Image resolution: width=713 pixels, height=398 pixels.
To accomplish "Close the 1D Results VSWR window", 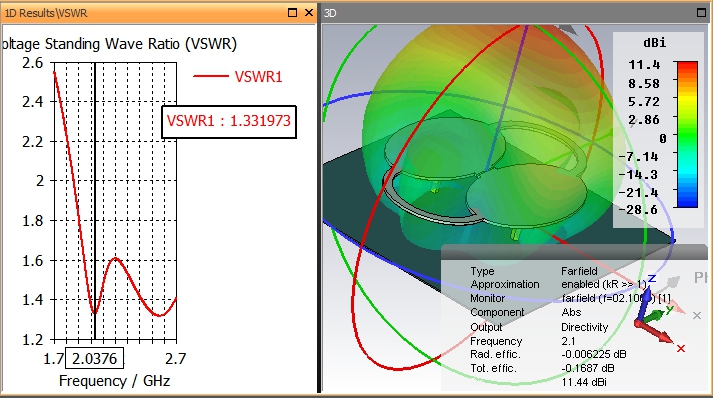I will (309, 13).
